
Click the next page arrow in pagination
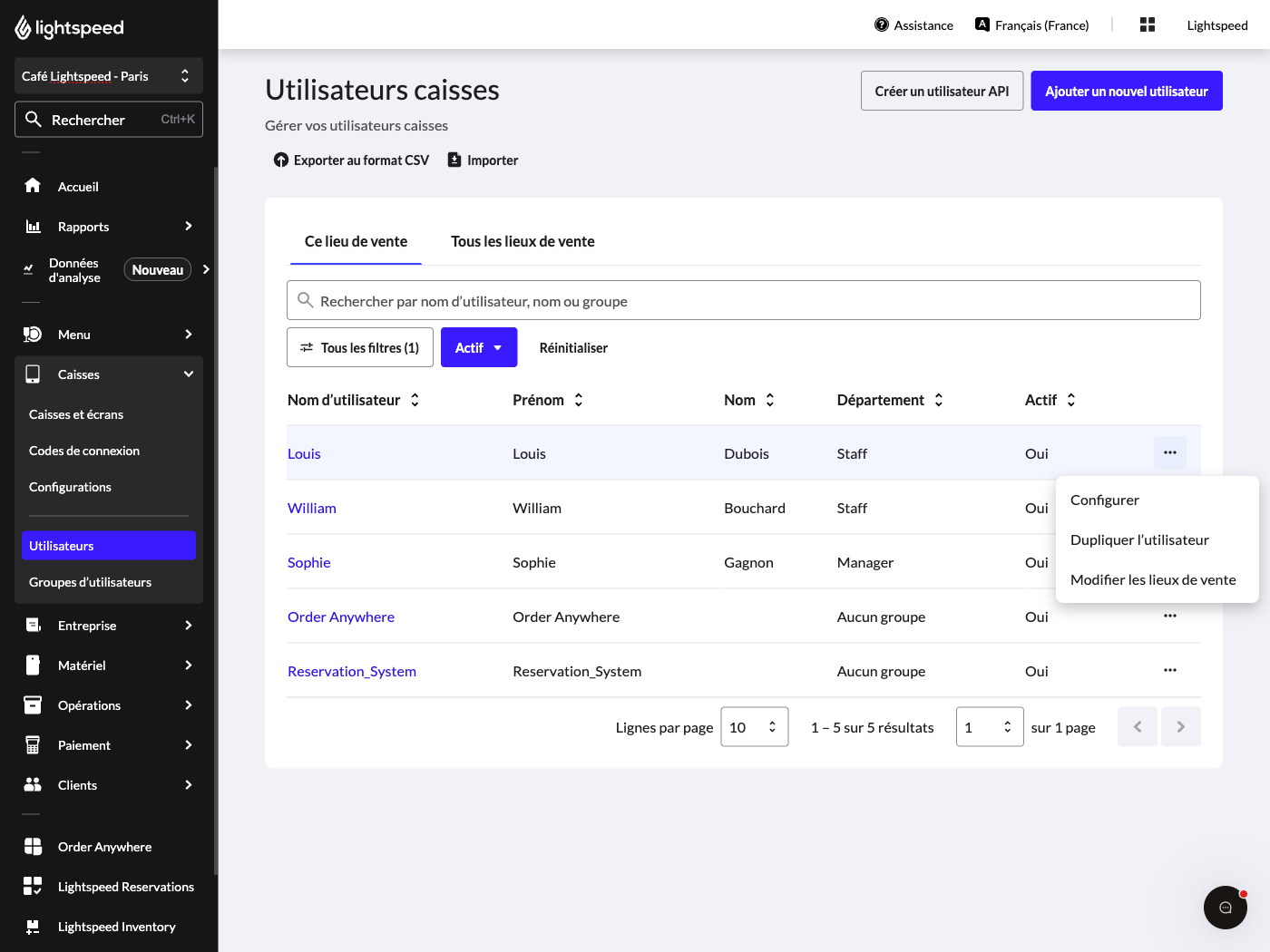coord(1180,727)
